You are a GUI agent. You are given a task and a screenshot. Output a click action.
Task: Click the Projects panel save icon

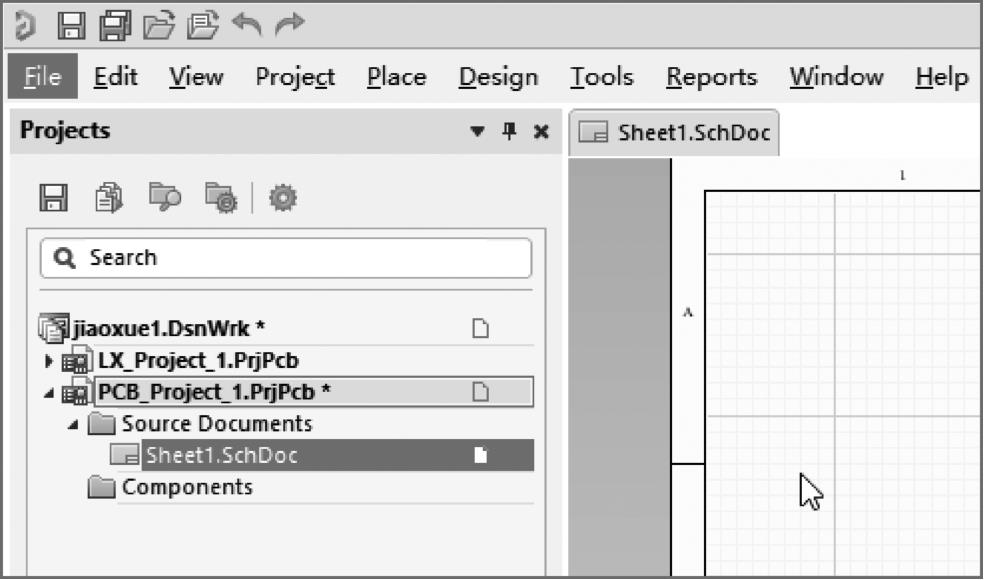pos(53,199)
